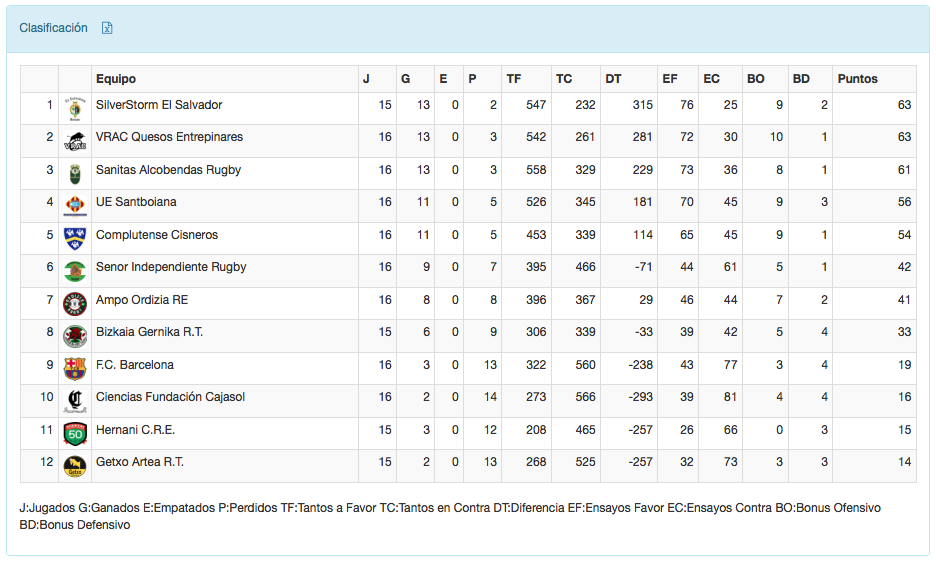
Task: Select the DT difference column header
Action: click(x=613, y=79)
